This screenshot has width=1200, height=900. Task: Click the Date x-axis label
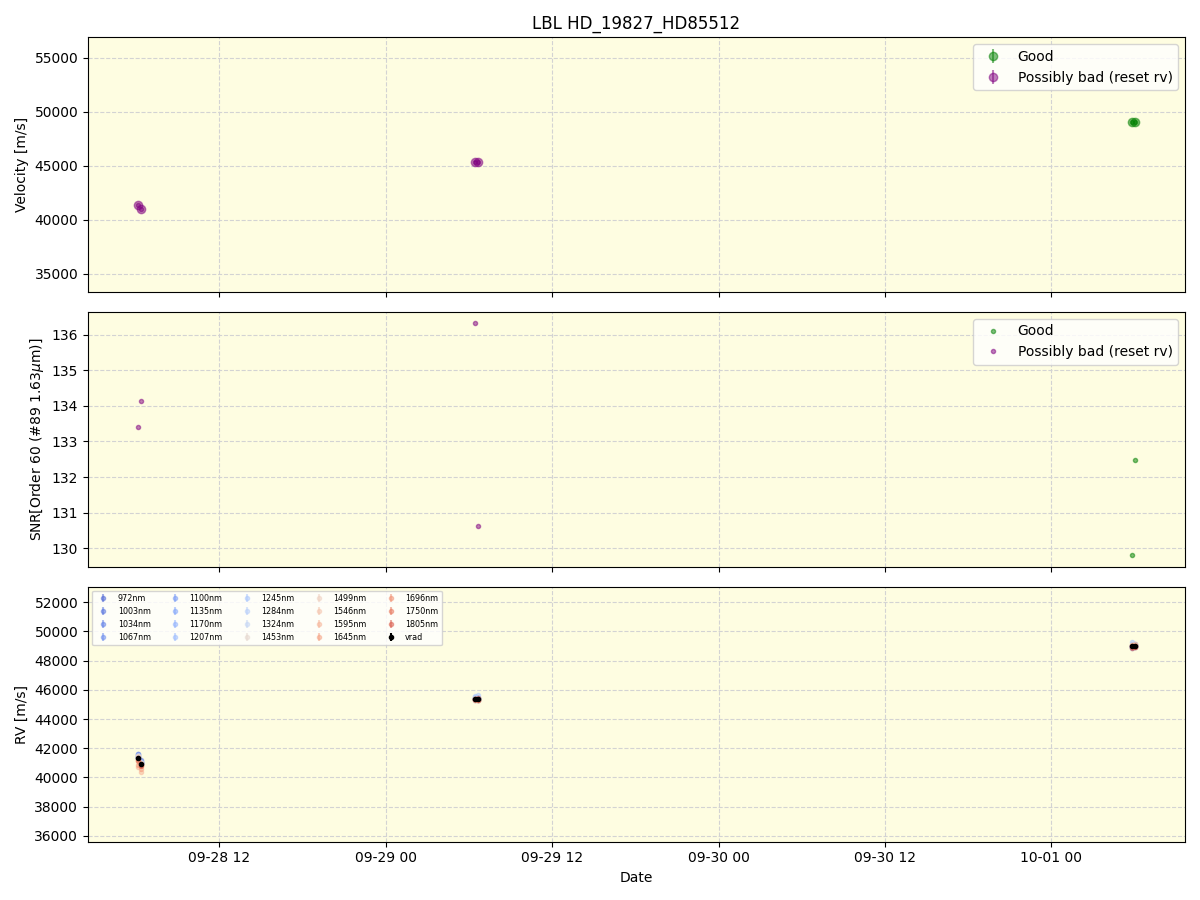point(636,877)
